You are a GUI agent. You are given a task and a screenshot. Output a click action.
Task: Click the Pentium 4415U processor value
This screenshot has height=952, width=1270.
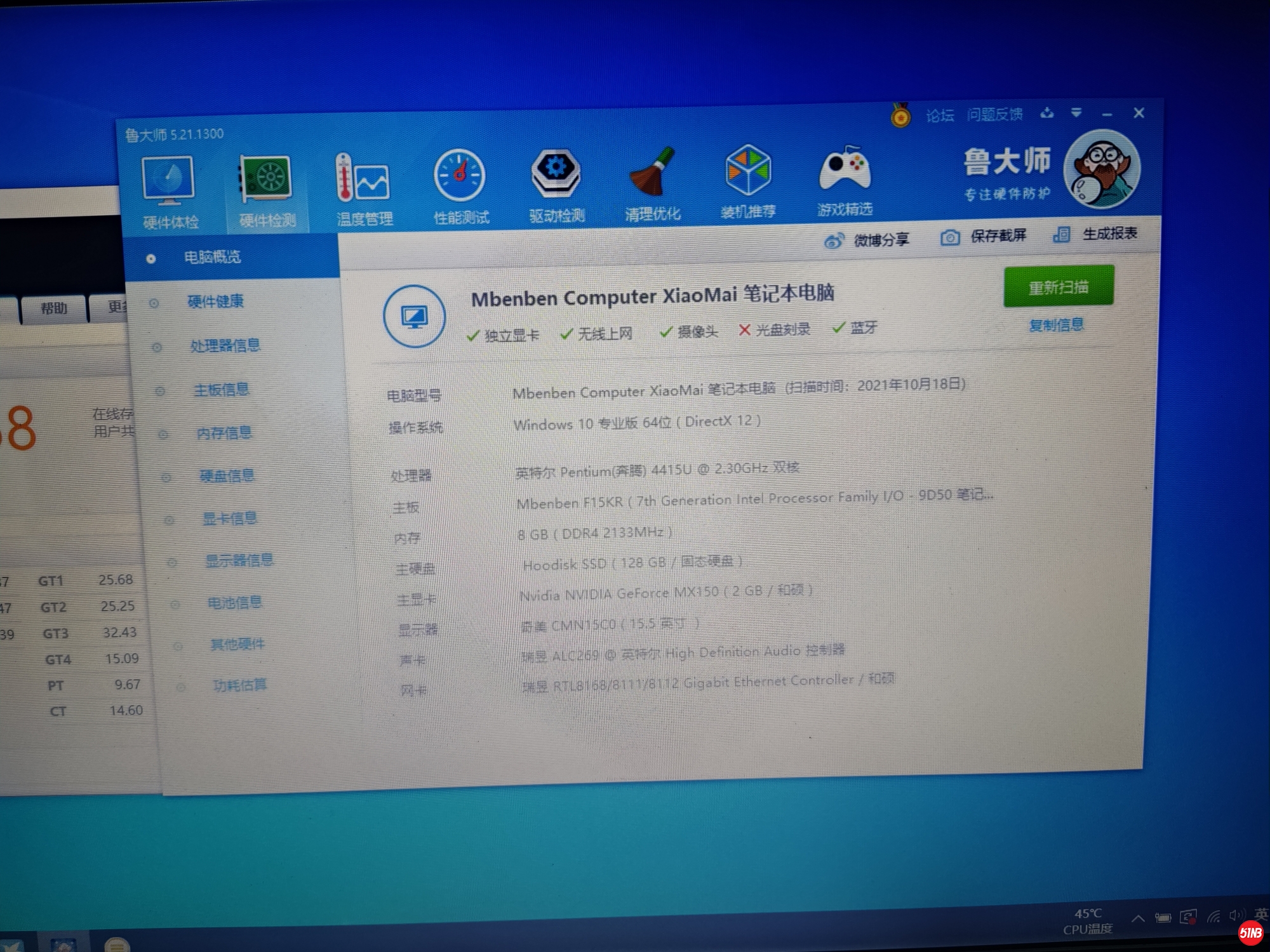tap(657, 470)
